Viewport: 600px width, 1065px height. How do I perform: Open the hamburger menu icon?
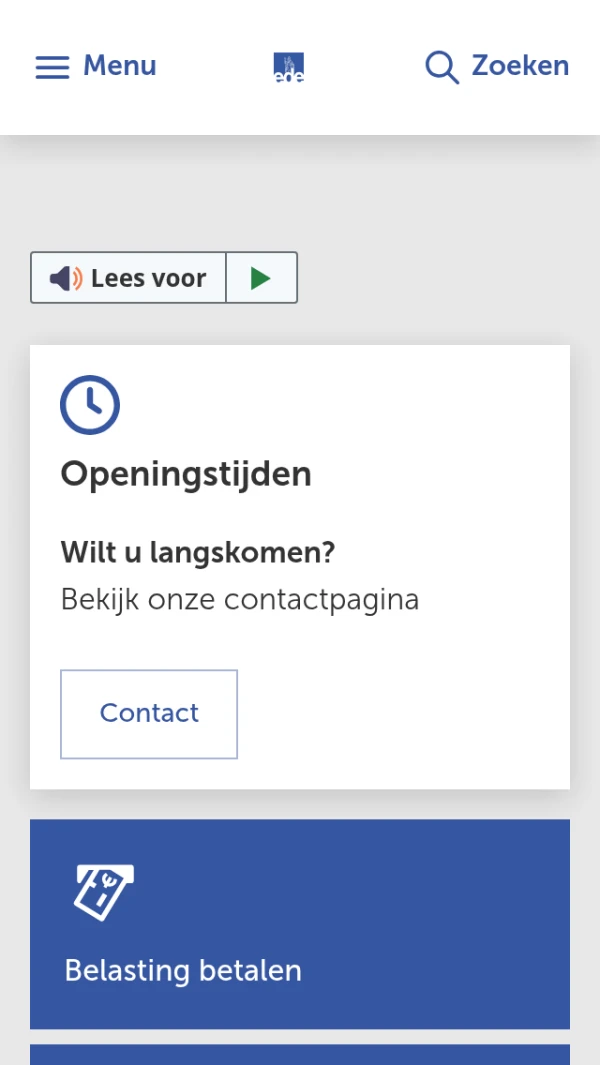tap(52, 67)
